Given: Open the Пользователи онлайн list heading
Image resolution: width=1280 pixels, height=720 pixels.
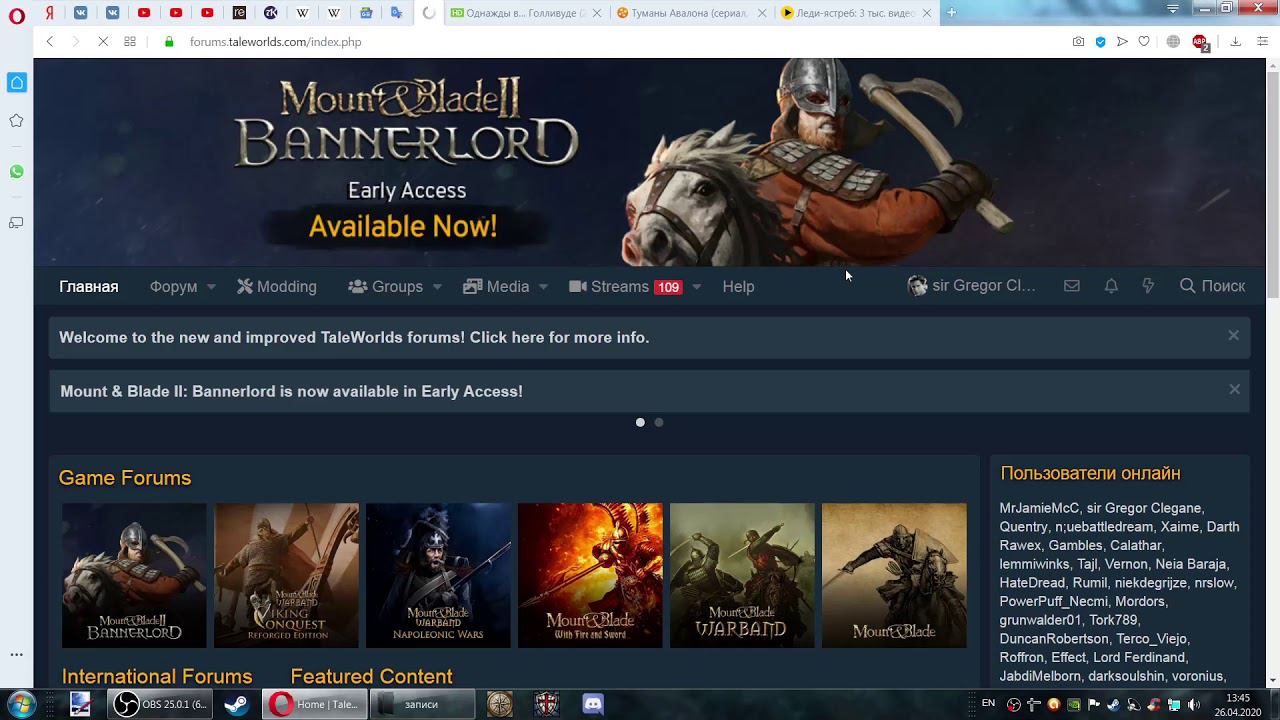Looking at the screenshot, I should pyautogui.click(x=1091, y=474).
